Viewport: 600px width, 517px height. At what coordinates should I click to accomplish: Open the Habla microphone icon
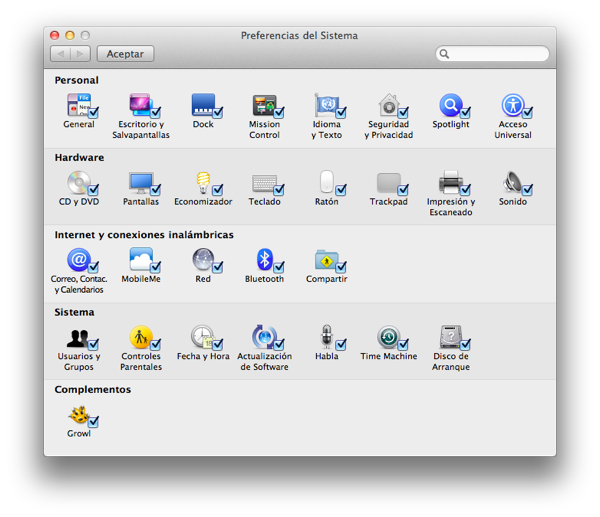(326, 337)
